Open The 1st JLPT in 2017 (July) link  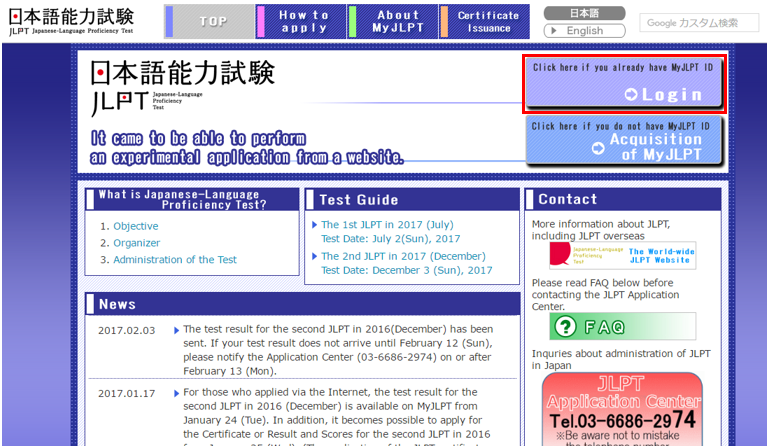point(387,225)
